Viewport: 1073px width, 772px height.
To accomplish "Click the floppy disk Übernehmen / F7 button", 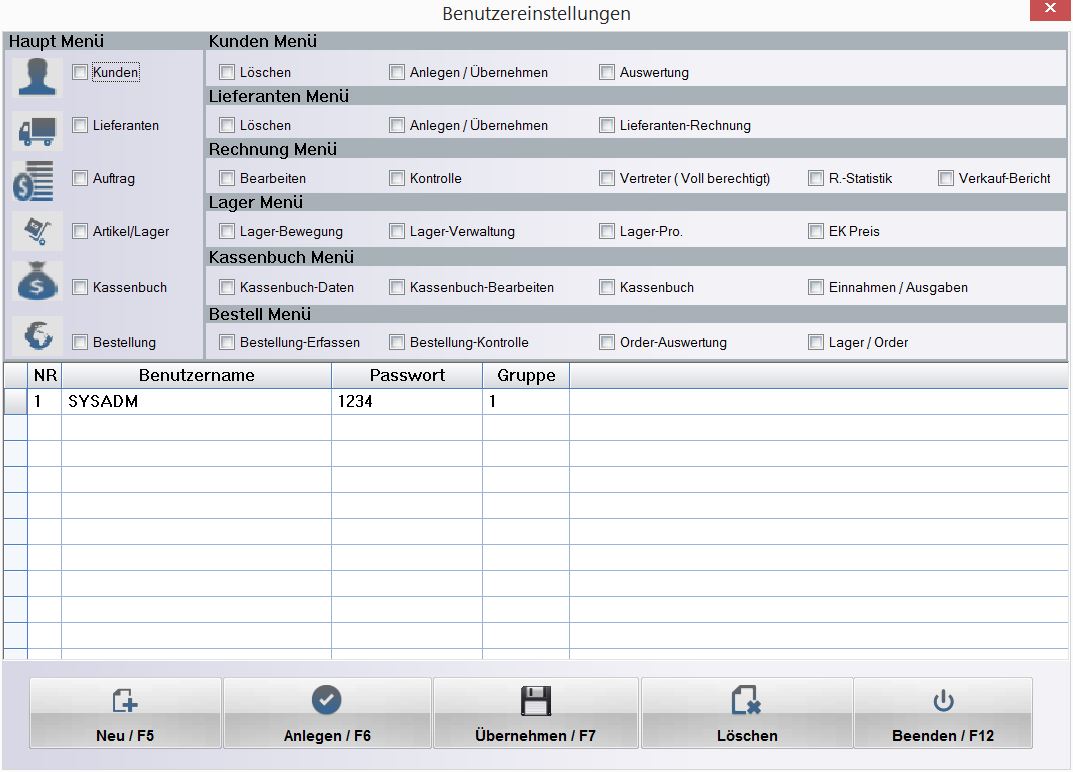I will pyautogui.click(x=535, y=713).
